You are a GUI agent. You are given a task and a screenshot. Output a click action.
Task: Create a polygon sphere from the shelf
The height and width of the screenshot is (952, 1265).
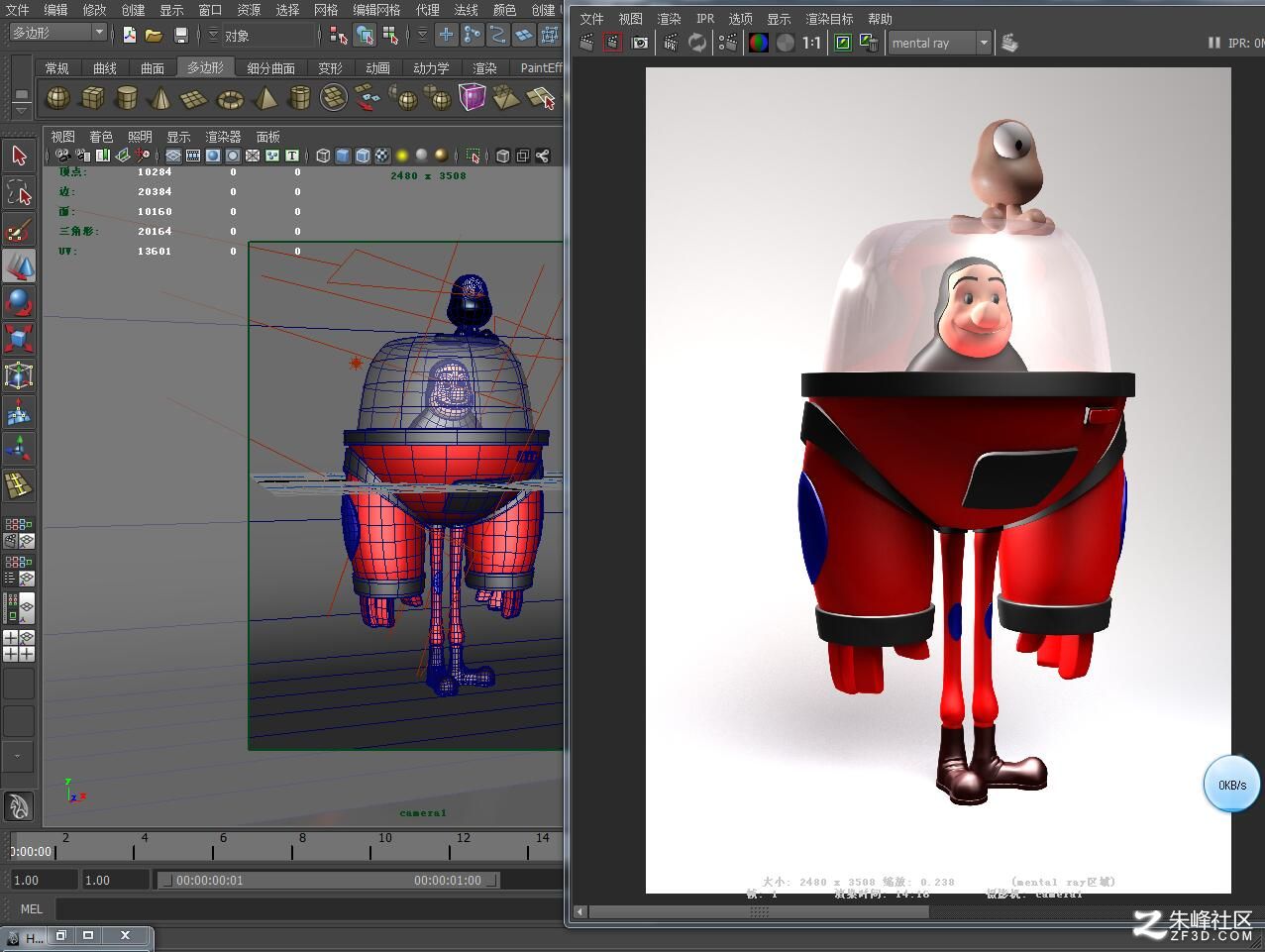click(58, 98)
